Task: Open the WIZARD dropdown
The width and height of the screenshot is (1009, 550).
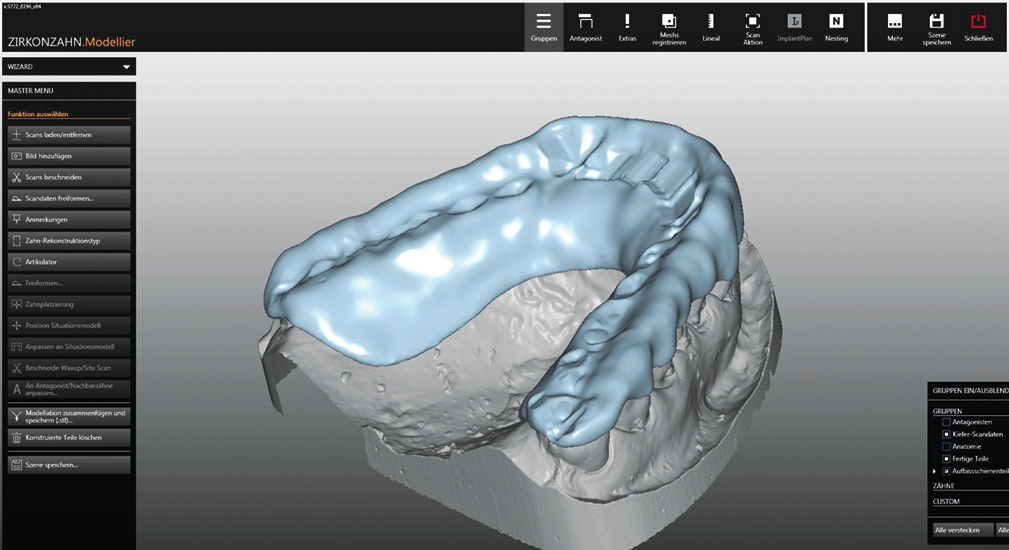Action: click(69, 66)
